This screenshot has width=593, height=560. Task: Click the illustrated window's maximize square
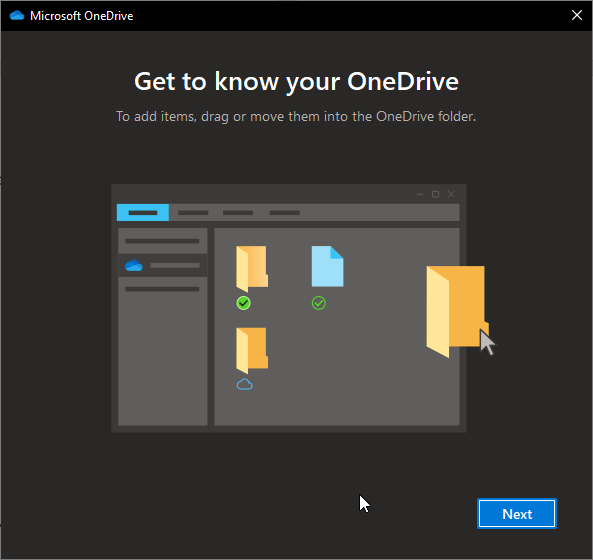pos(435,194)
